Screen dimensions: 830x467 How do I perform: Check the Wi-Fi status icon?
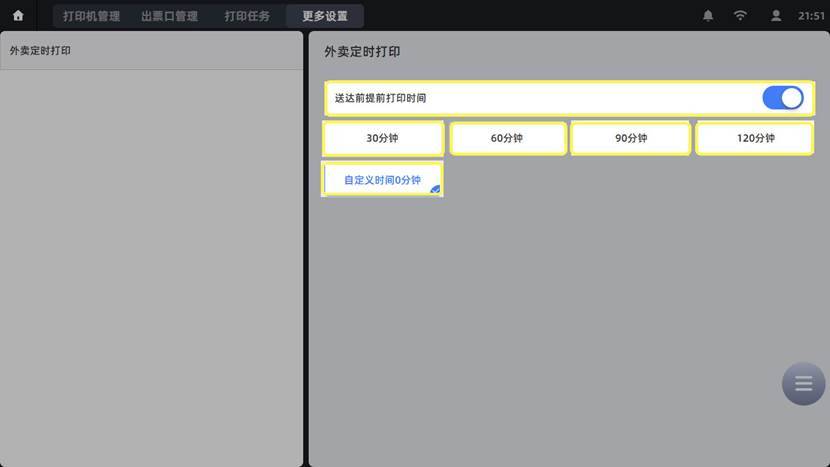pos(740,15)
